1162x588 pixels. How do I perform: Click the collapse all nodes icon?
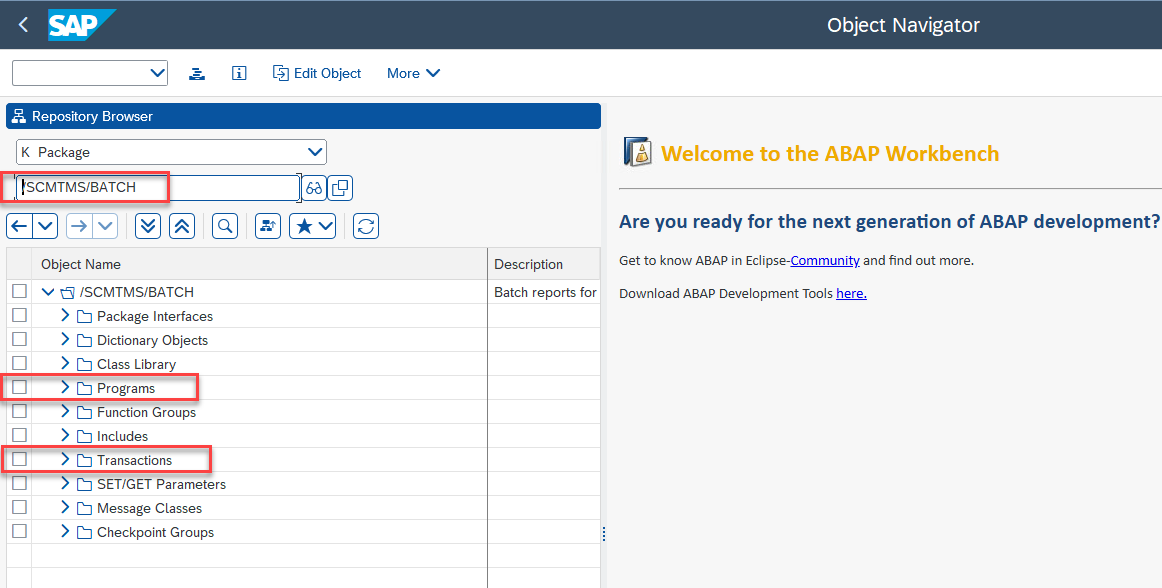(x=182, y=226)
